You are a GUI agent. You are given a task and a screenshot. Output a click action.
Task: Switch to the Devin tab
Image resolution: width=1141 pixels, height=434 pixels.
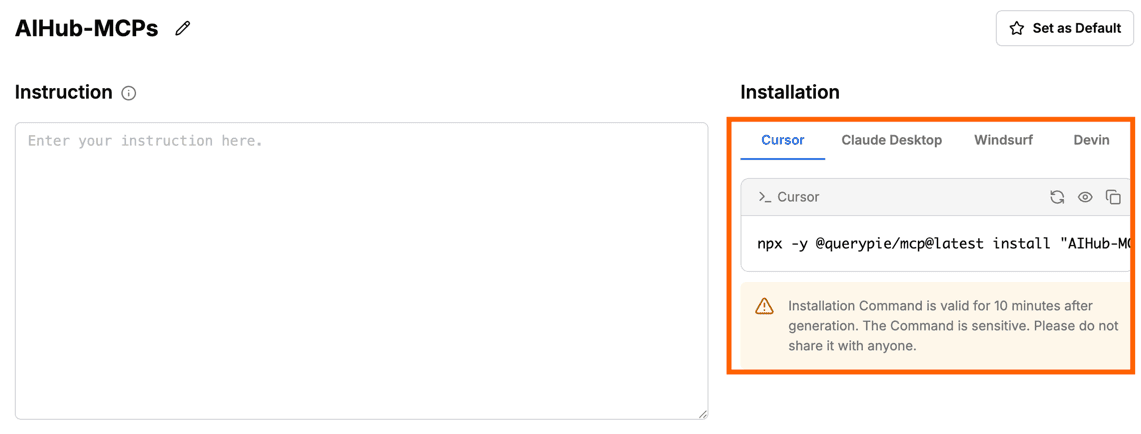(1091, 140)
